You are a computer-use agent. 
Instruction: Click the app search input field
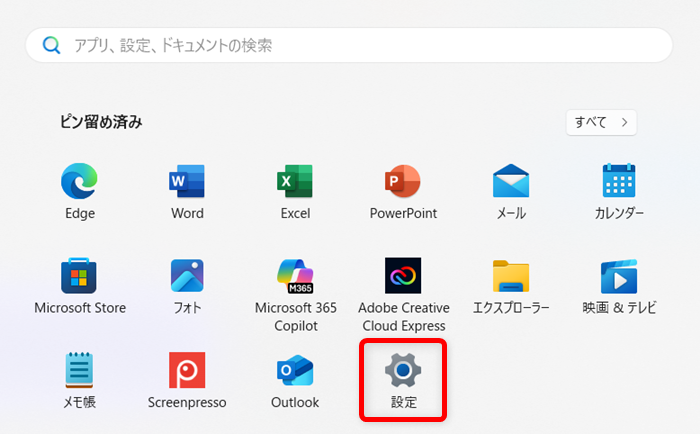click(x=349, y=45)
